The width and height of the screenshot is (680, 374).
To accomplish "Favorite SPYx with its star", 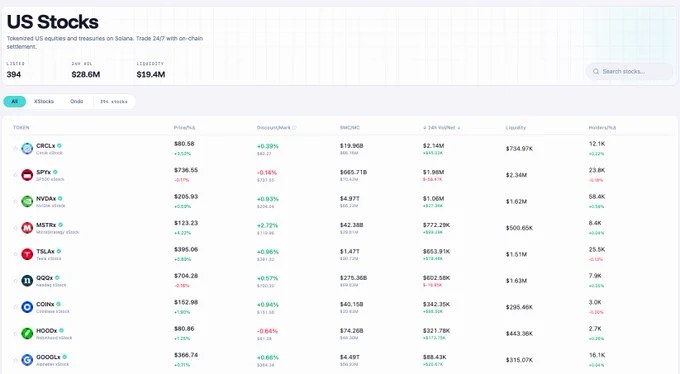I will click(16, 175).
